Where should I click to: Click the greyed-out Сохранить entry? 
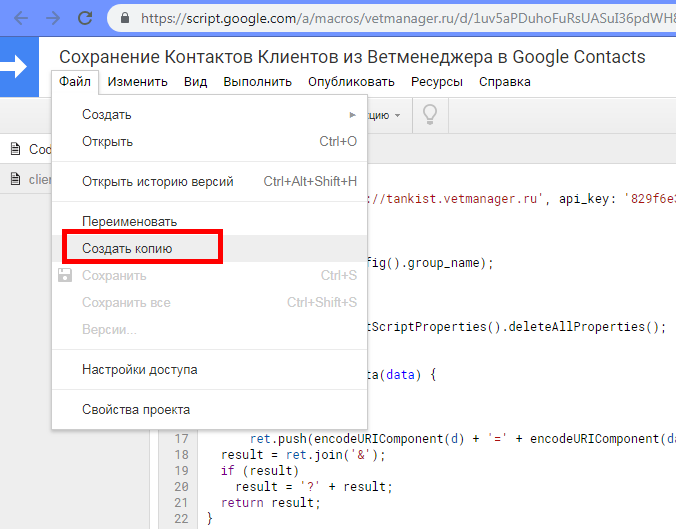(210, 275)
